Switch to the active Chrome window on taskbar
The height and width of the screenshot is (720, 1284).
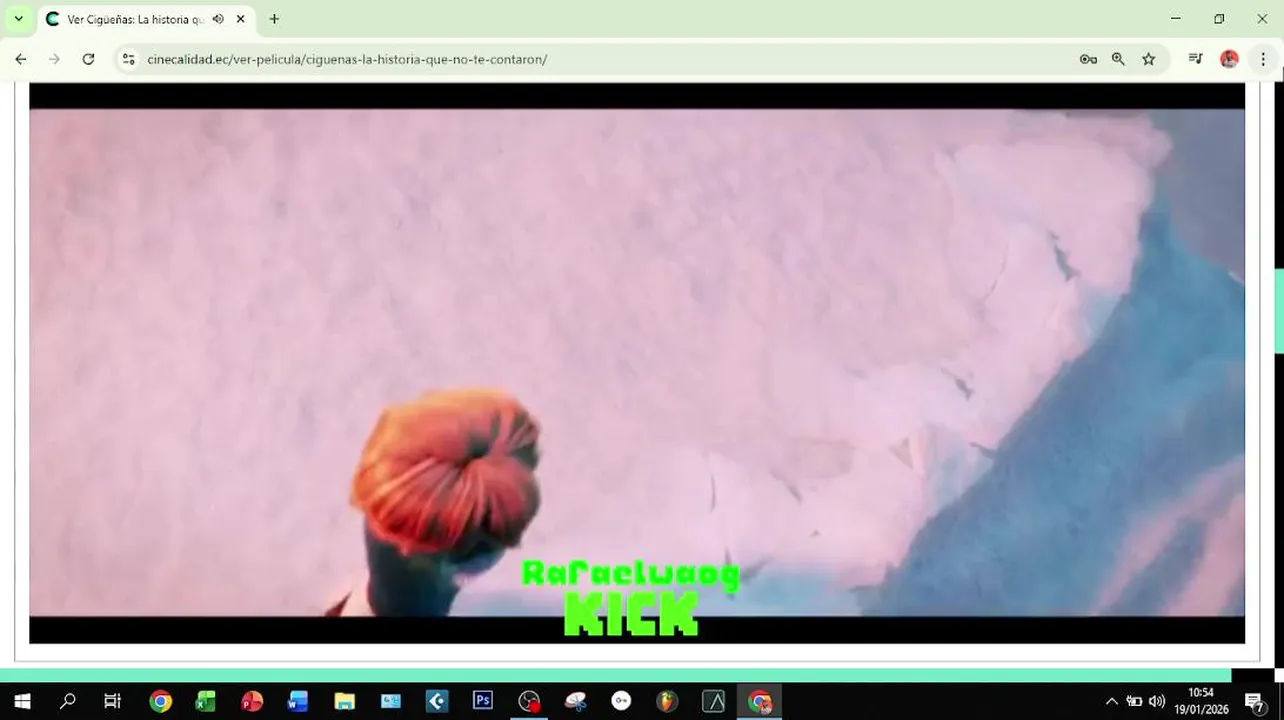760,701
